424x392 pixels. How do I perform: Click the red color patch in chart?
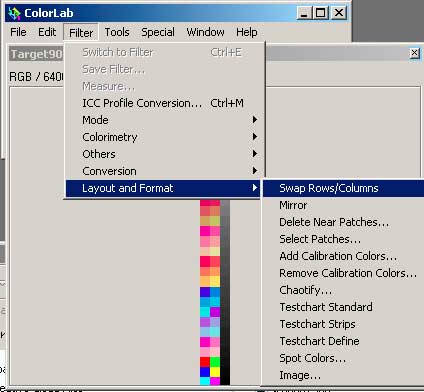205,362
